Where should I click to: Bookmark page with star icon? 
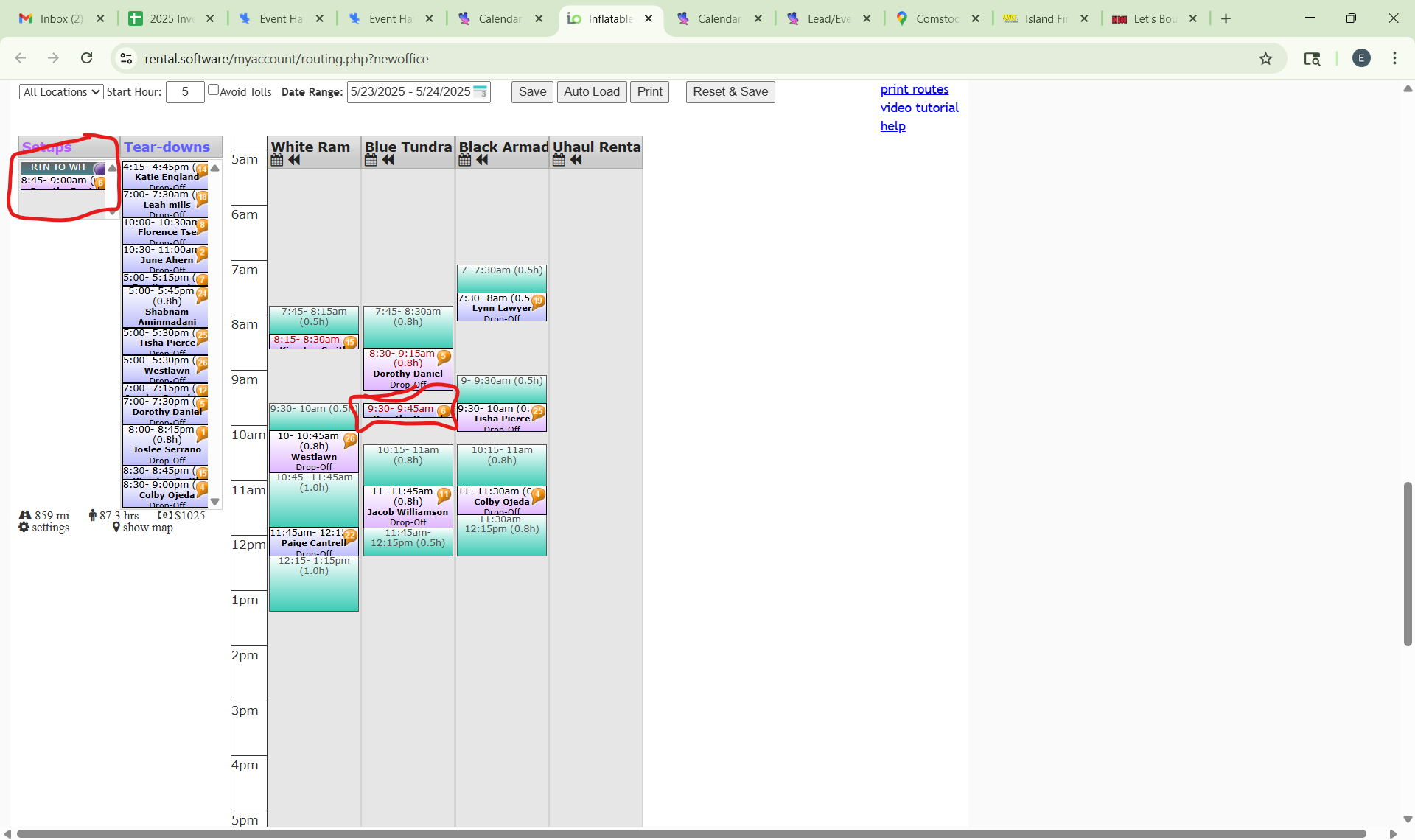pyautogui.click(x=1265, y=59)
